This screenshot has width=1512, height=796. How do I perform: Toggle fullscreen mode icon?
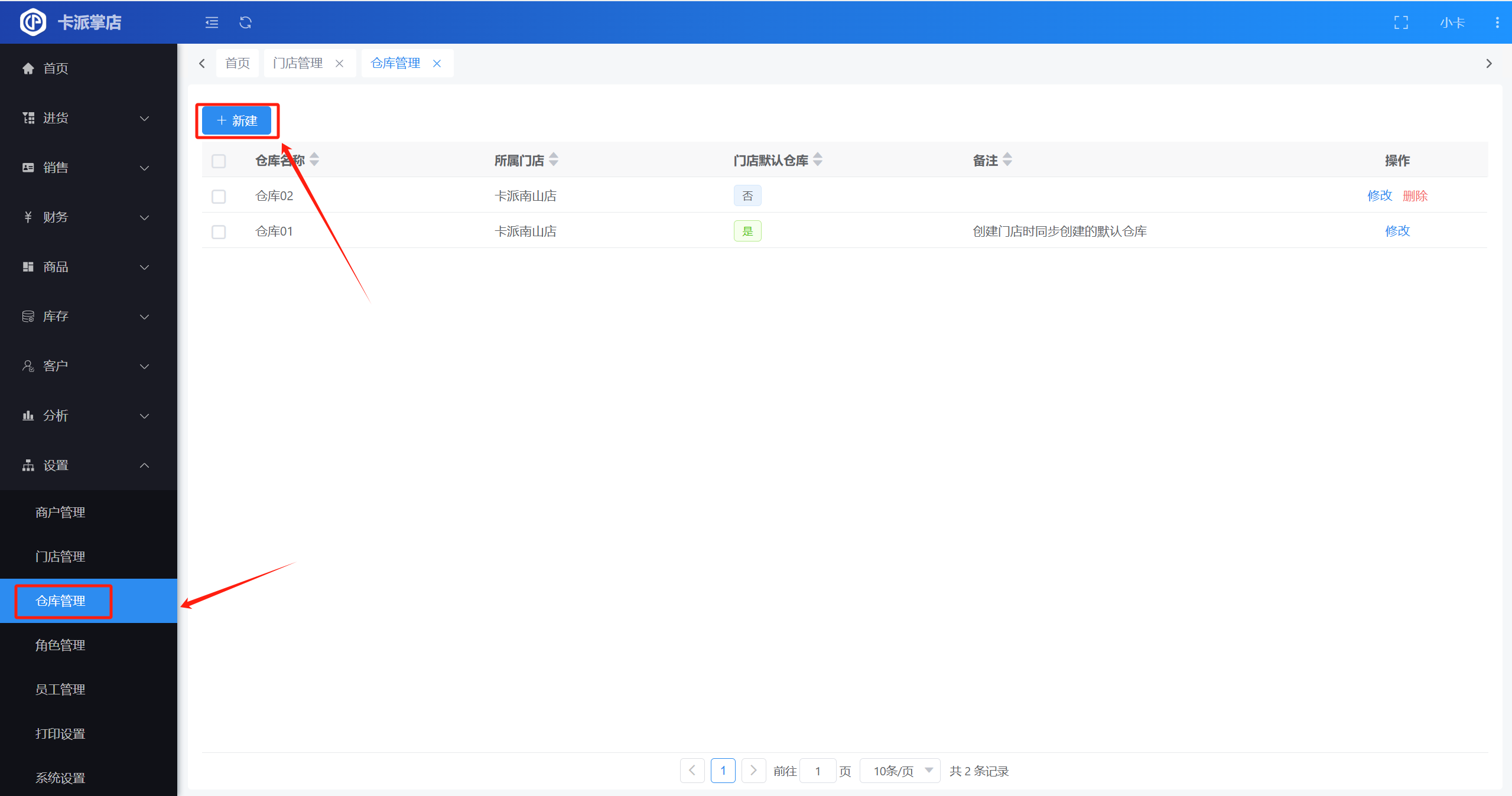point(1401,22)
